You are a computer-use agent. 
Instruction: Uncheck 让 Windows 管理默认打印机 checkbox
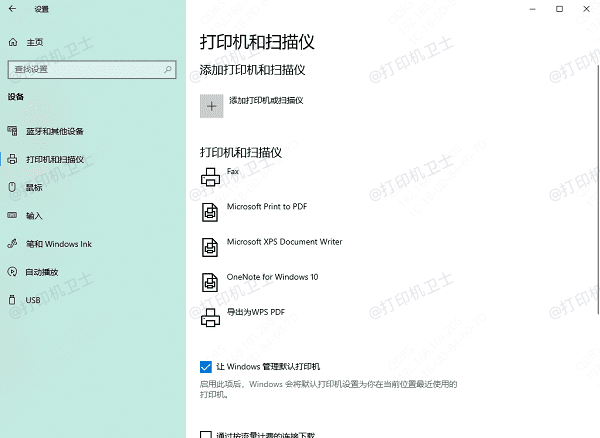(x=205, y=367)
